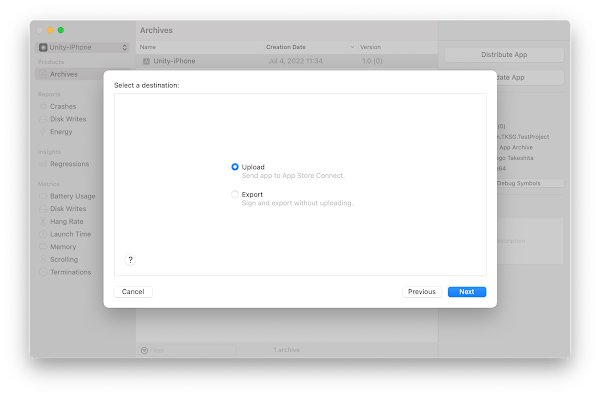Viewport: 600px width, 397px height.
Task: Sort archives by Creation Date column
Action: [x=286, y=47]
